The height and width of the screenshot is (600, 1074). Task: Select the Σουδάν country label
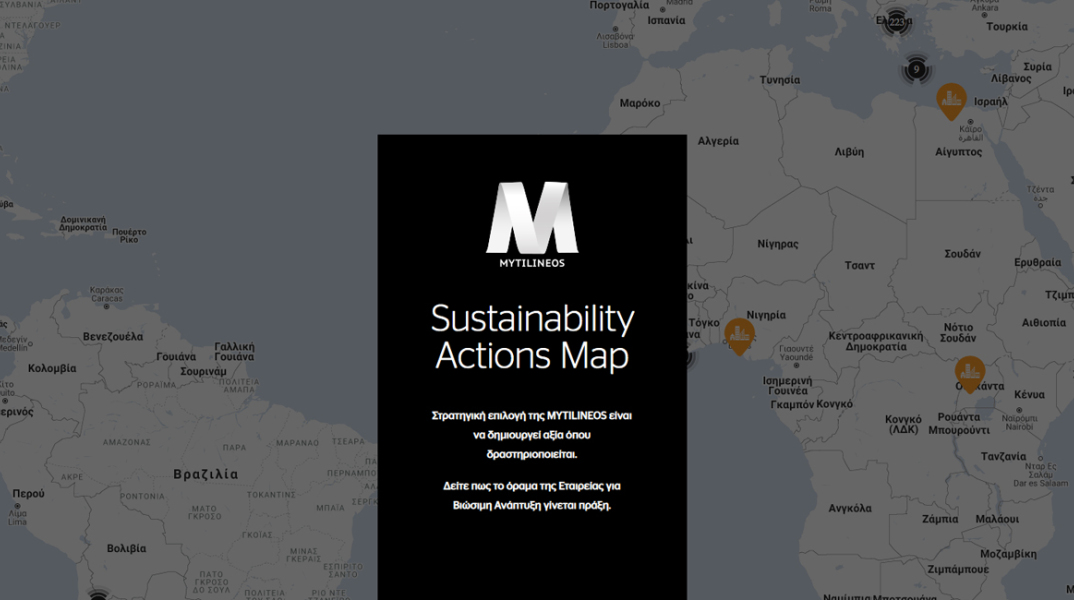click(962, 254)
